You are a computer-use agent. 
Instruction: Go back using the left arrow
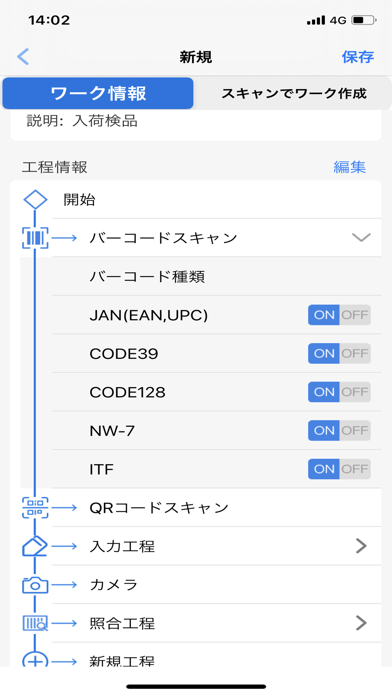[x=23, y=57]
